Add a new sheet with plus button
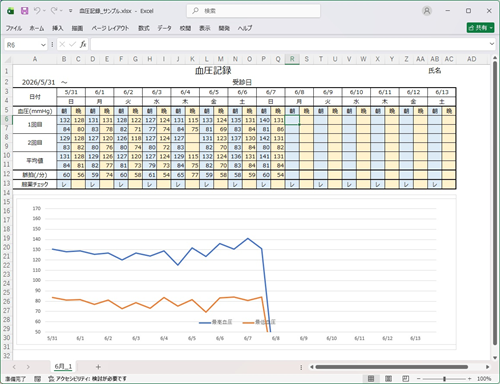The image size is (500, 384). pyautogui.click(x=98, y=367)
